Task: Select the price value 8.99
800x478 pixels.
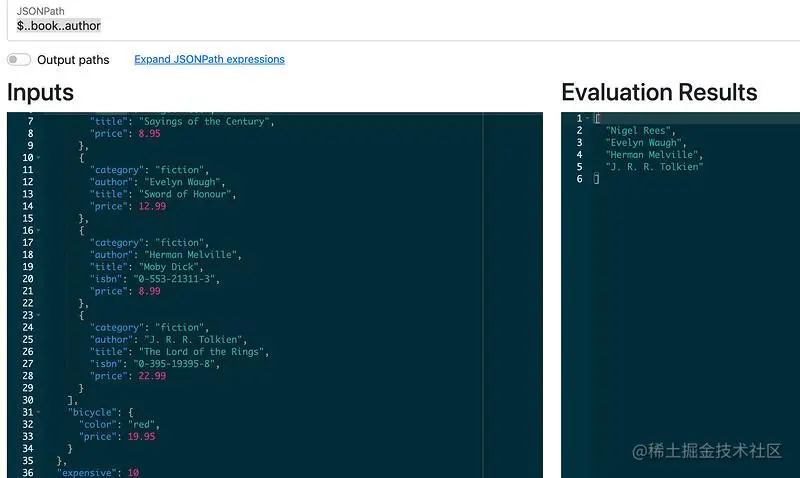Action: tap(149, 291)
